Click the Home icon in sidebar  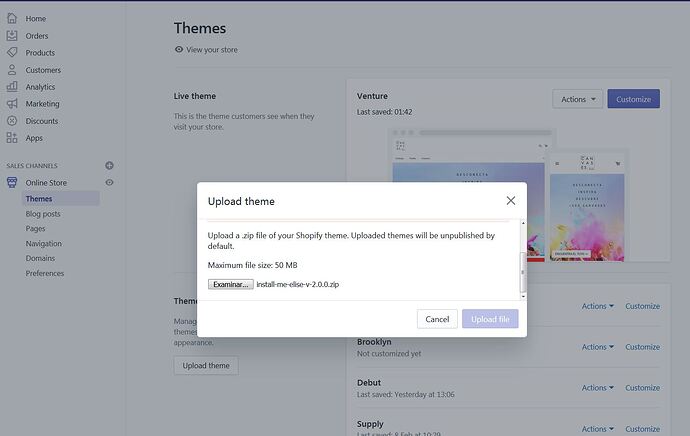click(x=12, y=19)
